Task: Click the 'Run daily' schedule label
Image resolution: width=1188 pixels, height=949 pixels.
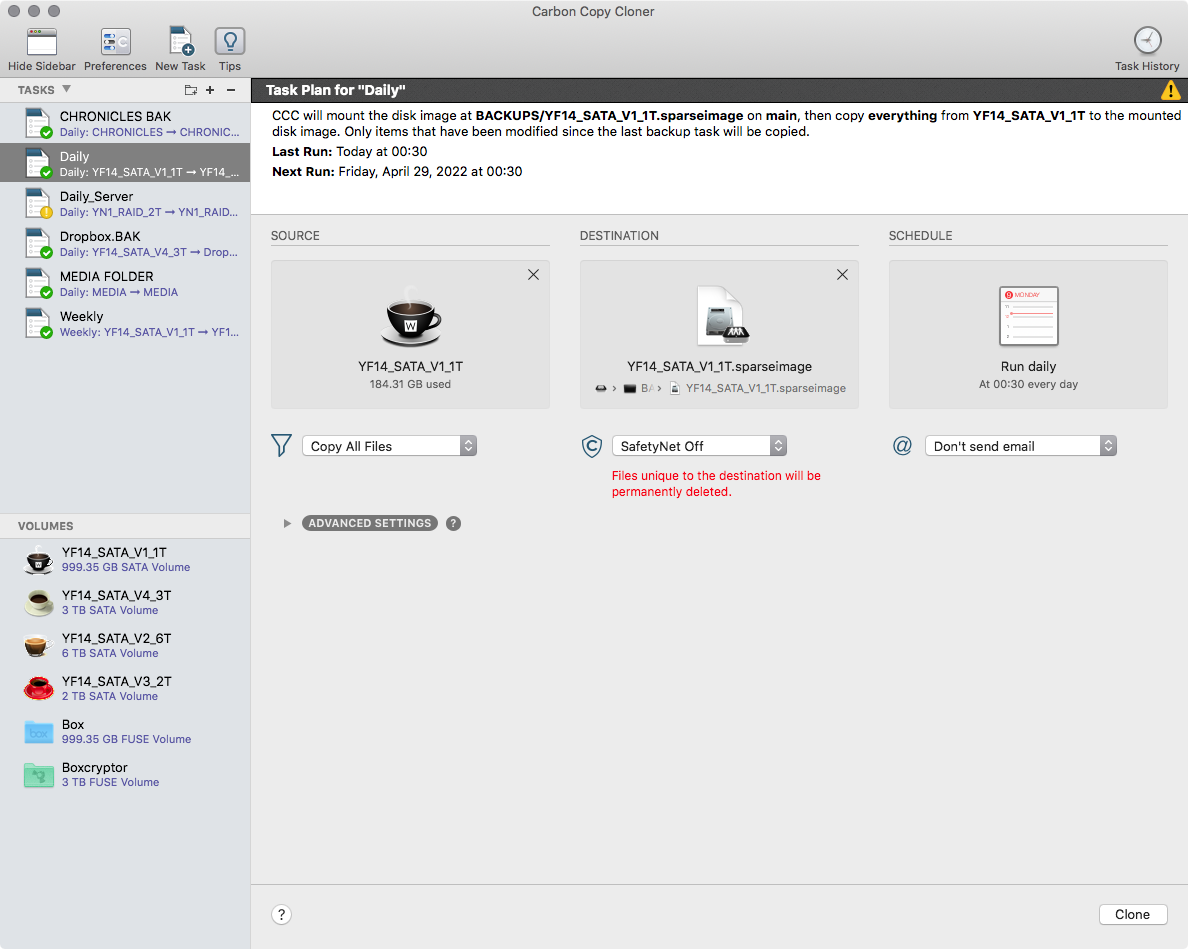Action: [1028, 367]
